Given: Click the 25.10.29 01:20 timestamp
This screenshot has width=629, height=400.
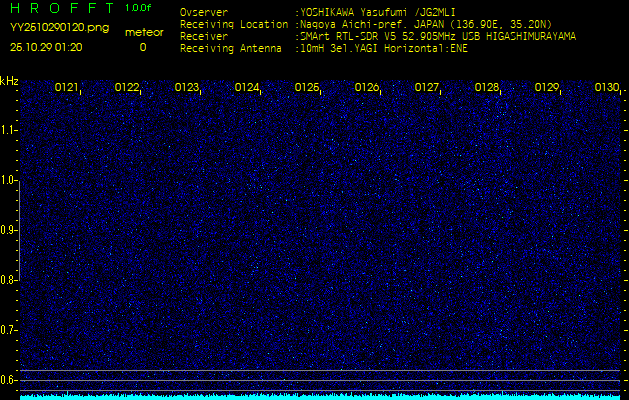Looking at the screenshot, I should pyautogui.click(x=46, y=47).
